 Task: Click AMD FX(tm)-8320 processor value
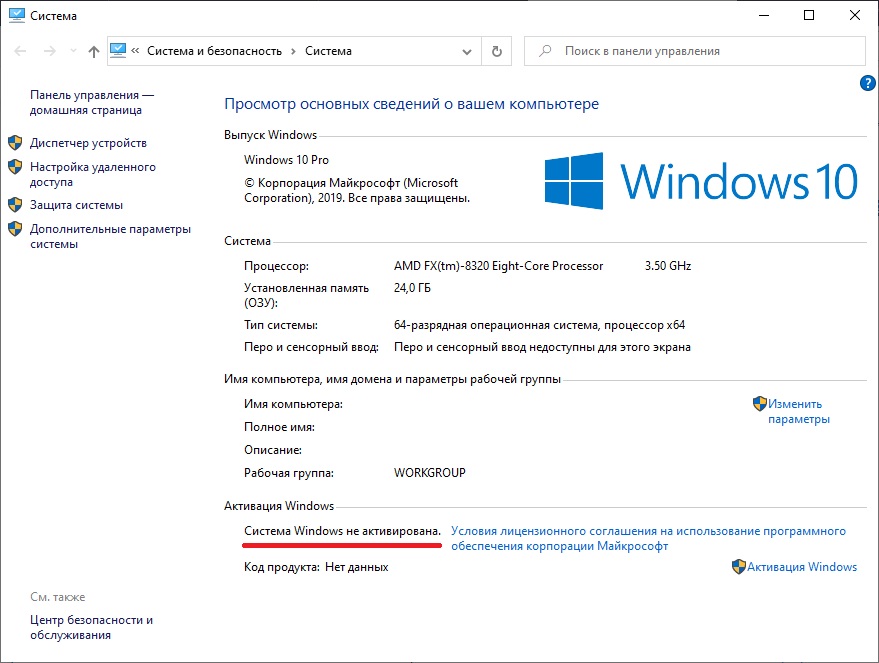click(498, 266)
